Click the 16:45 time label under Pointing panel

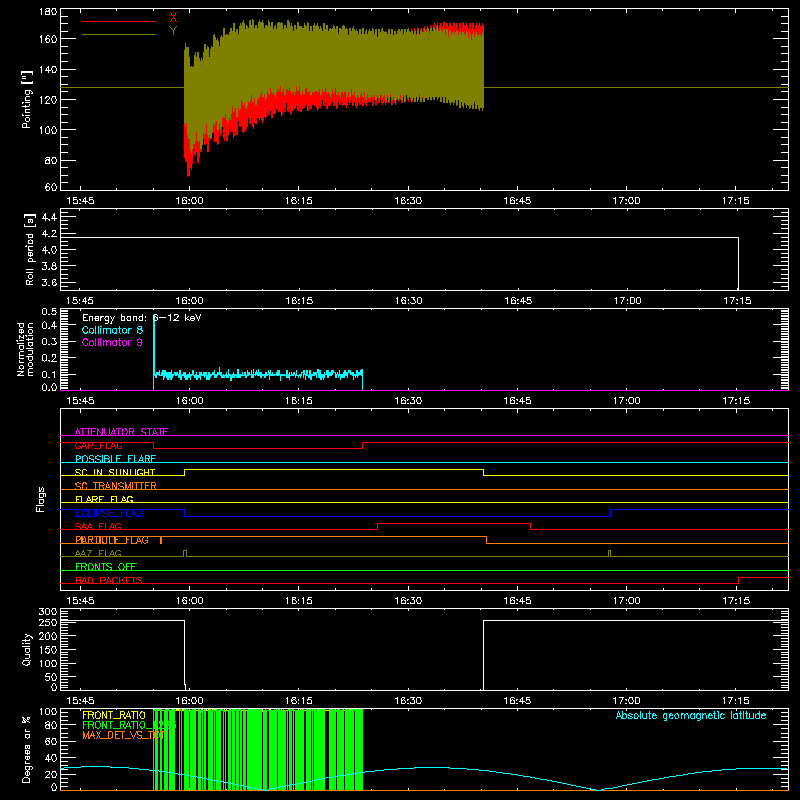tap(517, 201)
